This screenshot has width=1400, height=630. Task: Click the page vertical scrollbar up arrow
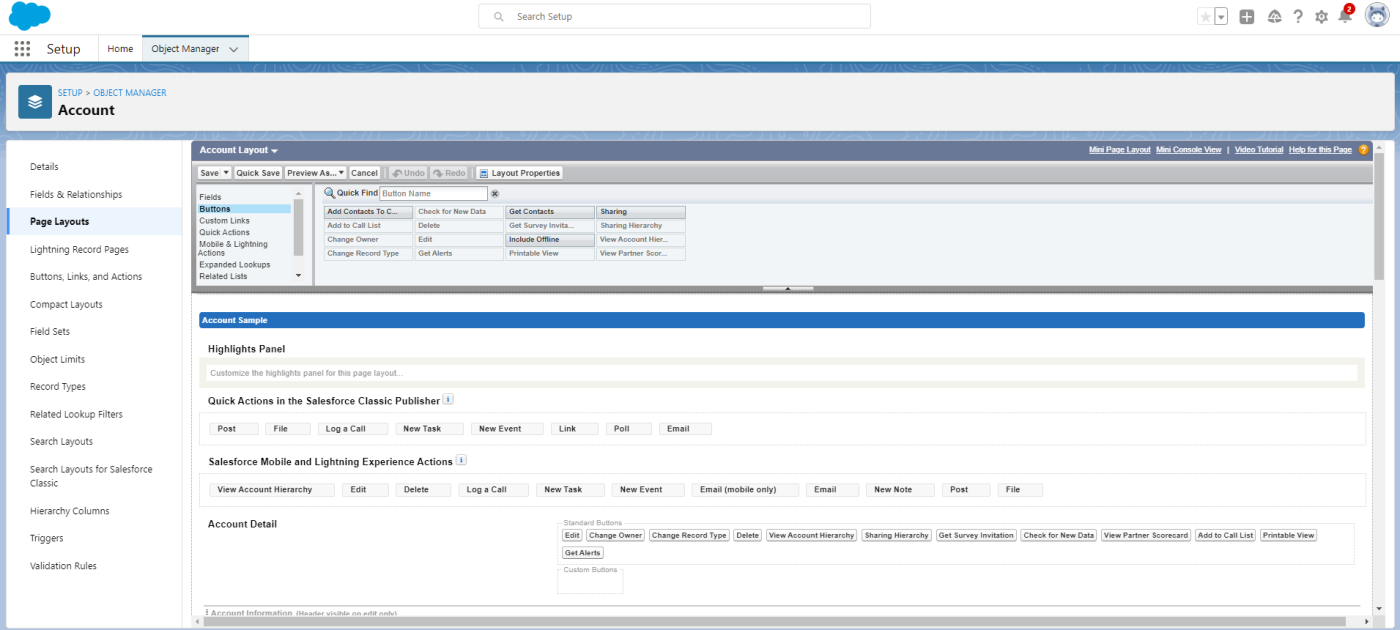(1379, 146)
